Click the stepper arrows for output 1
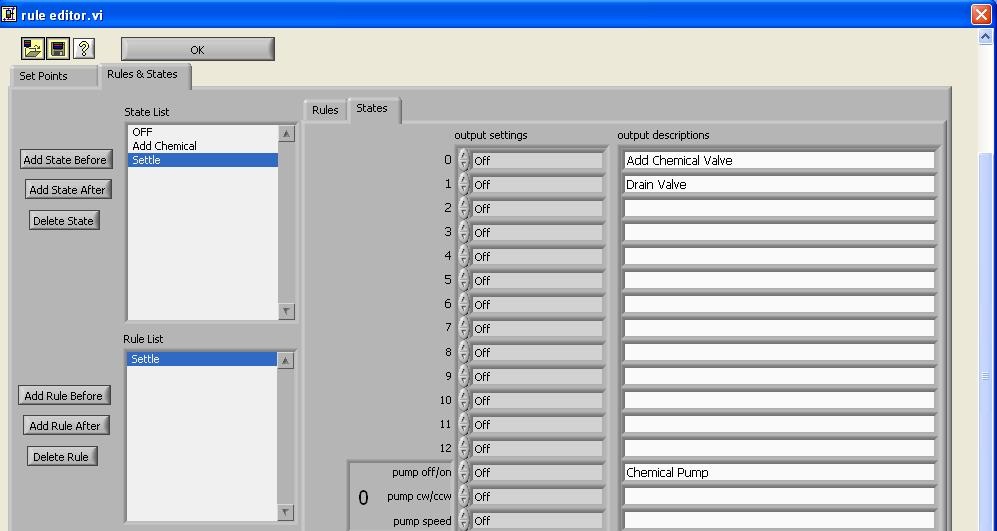This screenshot has width=997, height=531. coord(464,184)
